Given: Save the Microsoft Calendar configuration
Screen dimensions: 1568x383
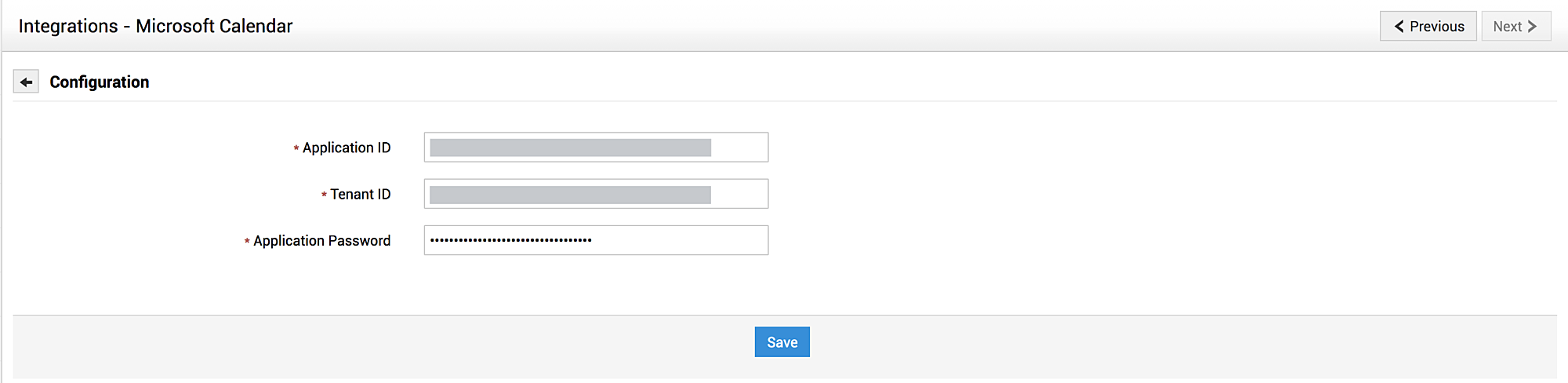Looking at the screenshot, I should point(782,342).
